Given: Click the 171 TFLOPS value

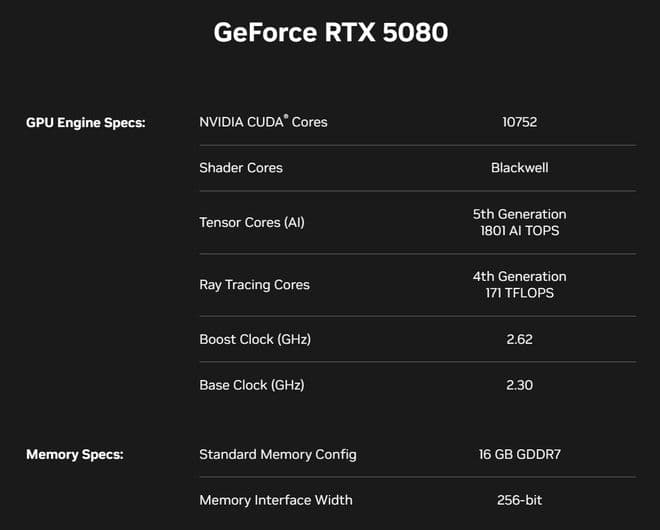Looking at the screenshot, I should click(519, 293).
